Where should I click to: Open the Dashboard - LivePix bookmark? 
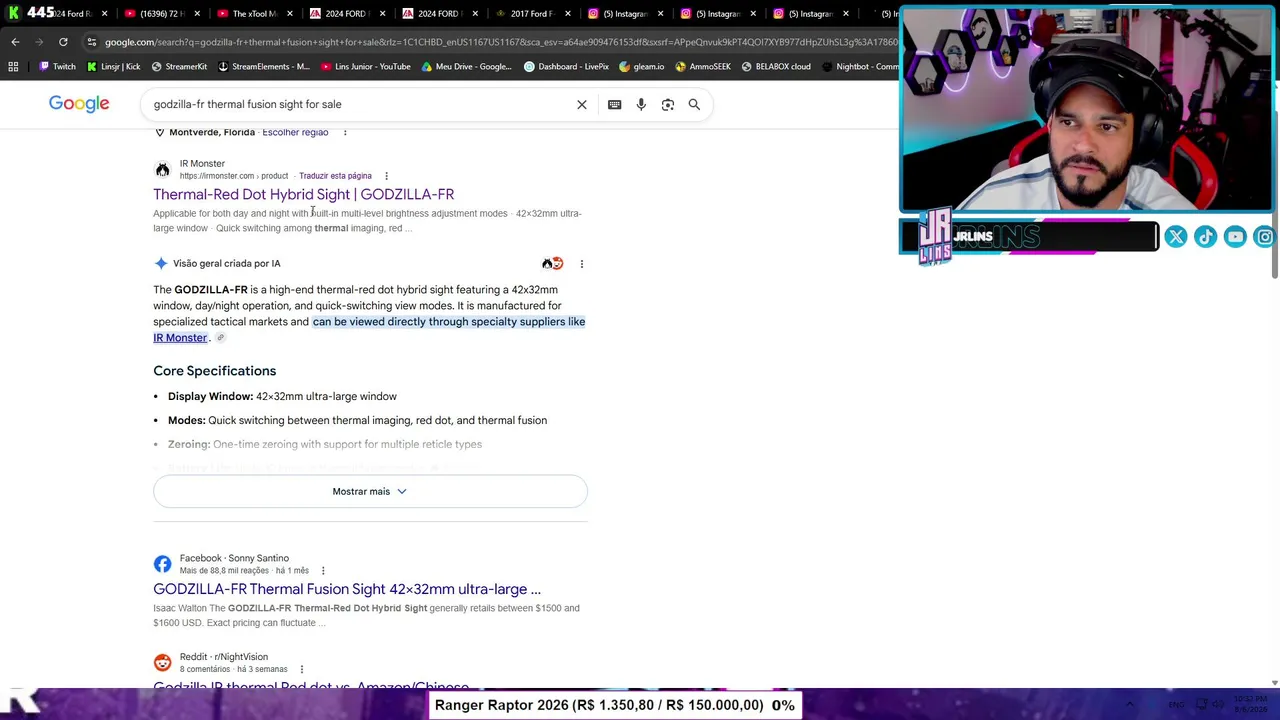tap(566, 67)
